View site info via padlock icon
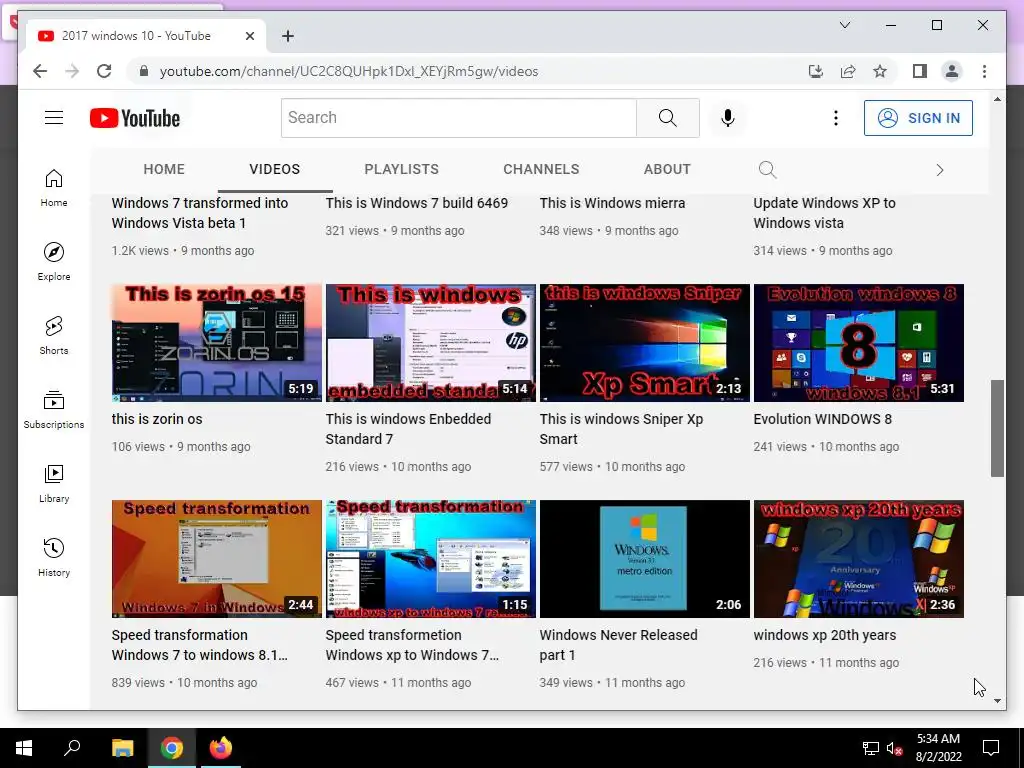Image resolution: width=1024 pixels, height=768 pixels. click(x=144, y=71)
